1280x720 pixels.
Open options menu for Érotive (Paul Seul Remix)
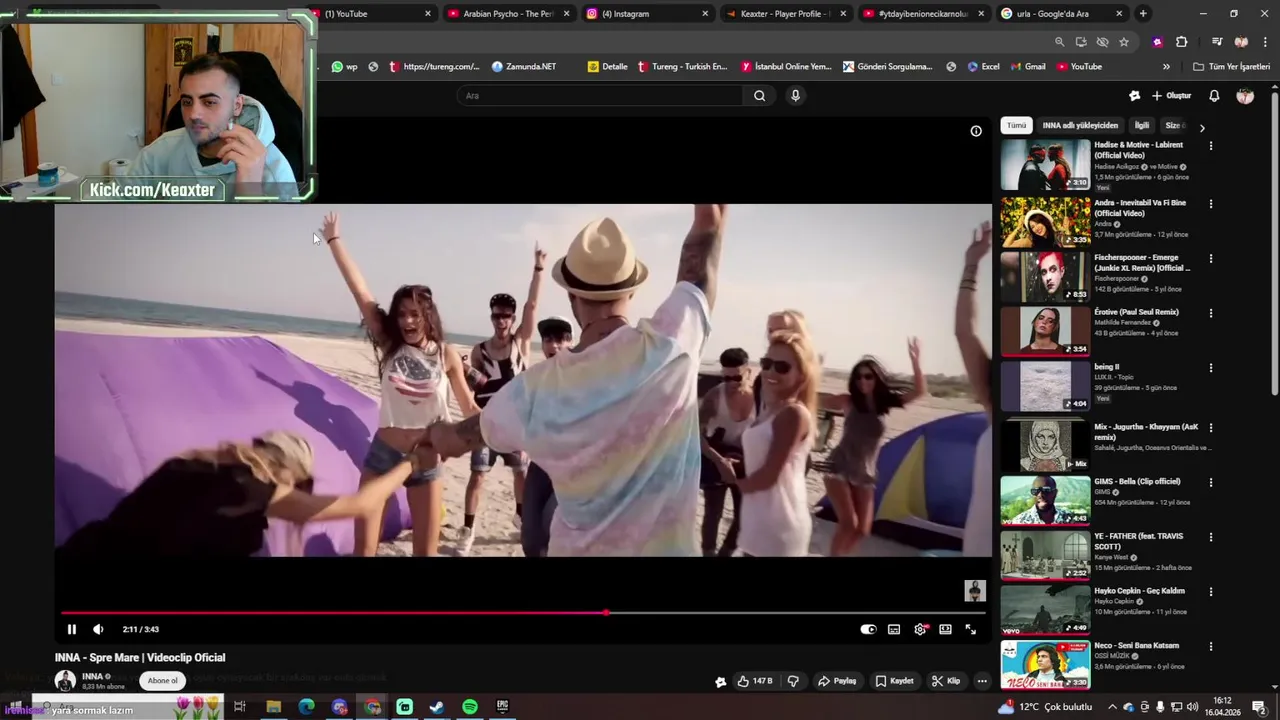point(1211,313)
